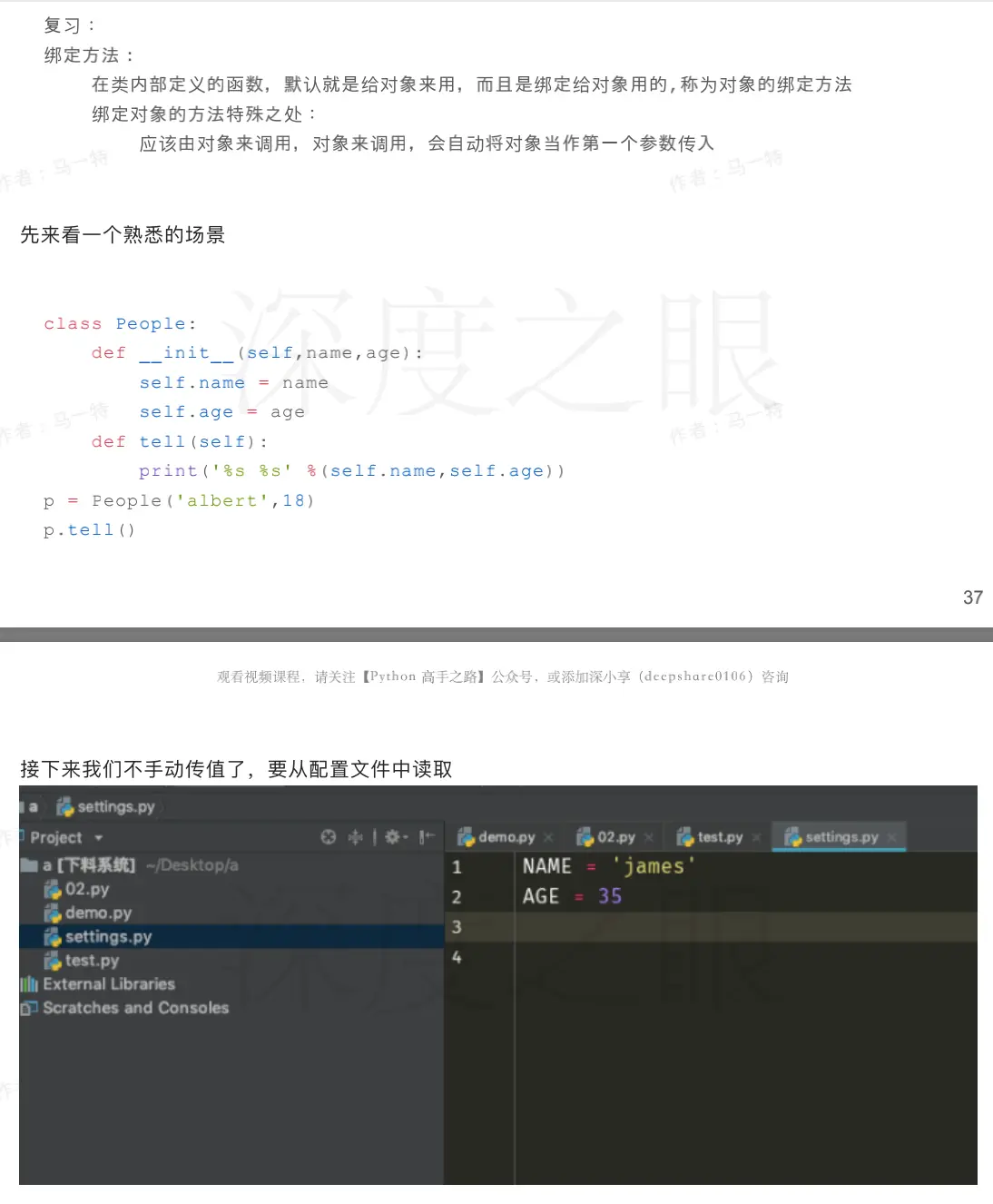993x1204 pixels.
Task: Click the line 'self.age = age'
Action: click(x=221, y=412)
